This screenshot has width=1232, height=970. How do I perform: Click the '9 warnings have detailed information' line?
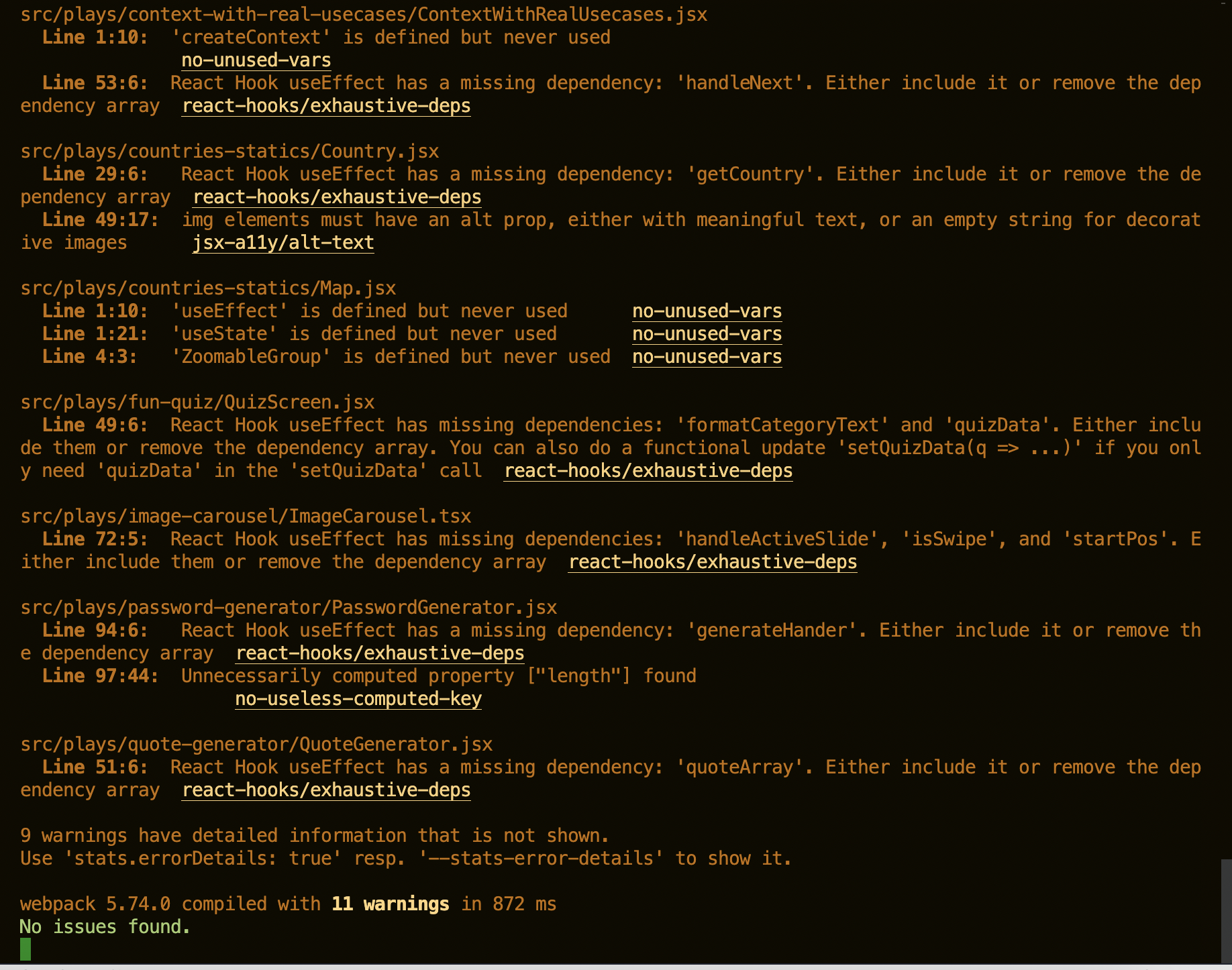pyautogui.click(x=315, y=836)
